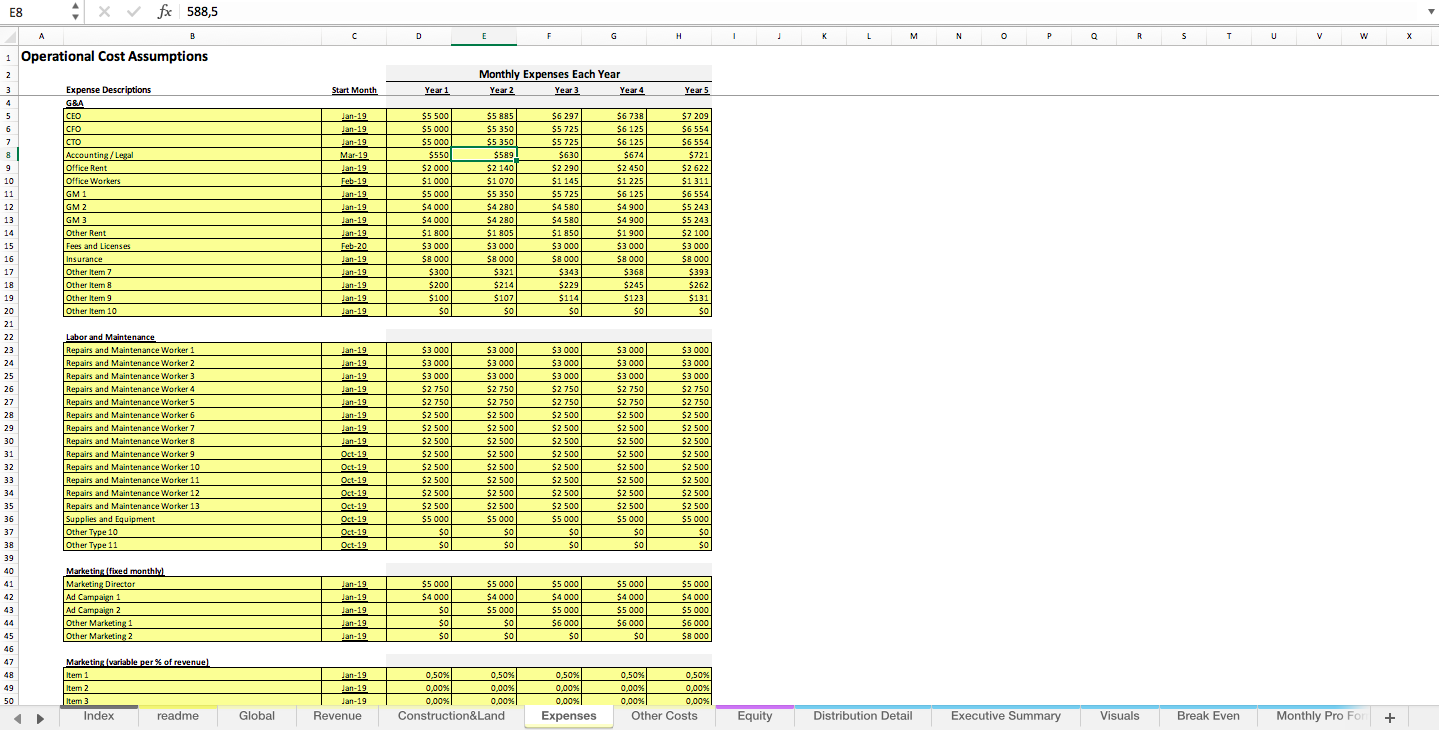Click the Cancel (X) icon beside the formula bar
This screenshot has width=1439, height=730.
coord(105,13)
